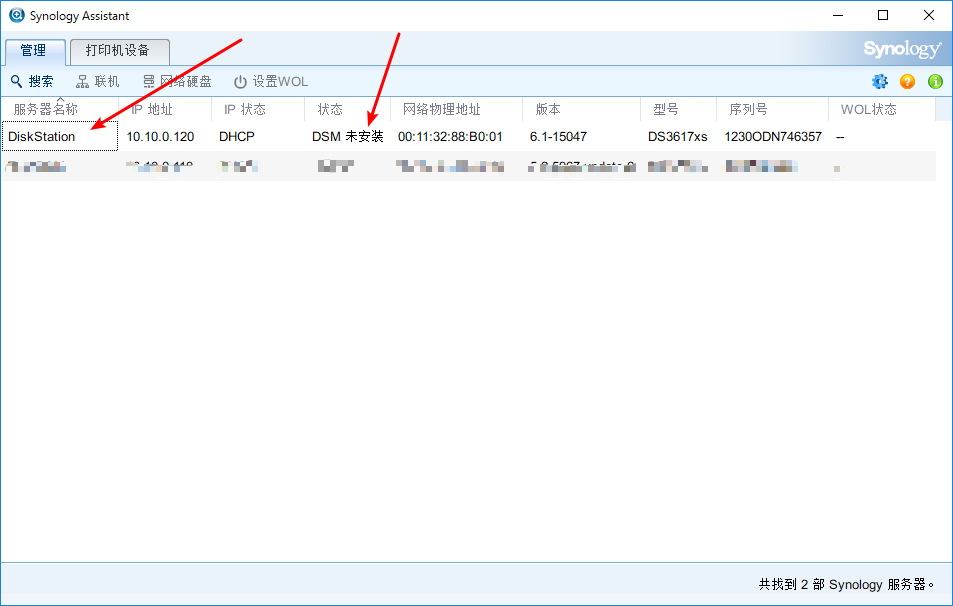
Task: Close the Synology Assistant window
Action: pos(929,15)
